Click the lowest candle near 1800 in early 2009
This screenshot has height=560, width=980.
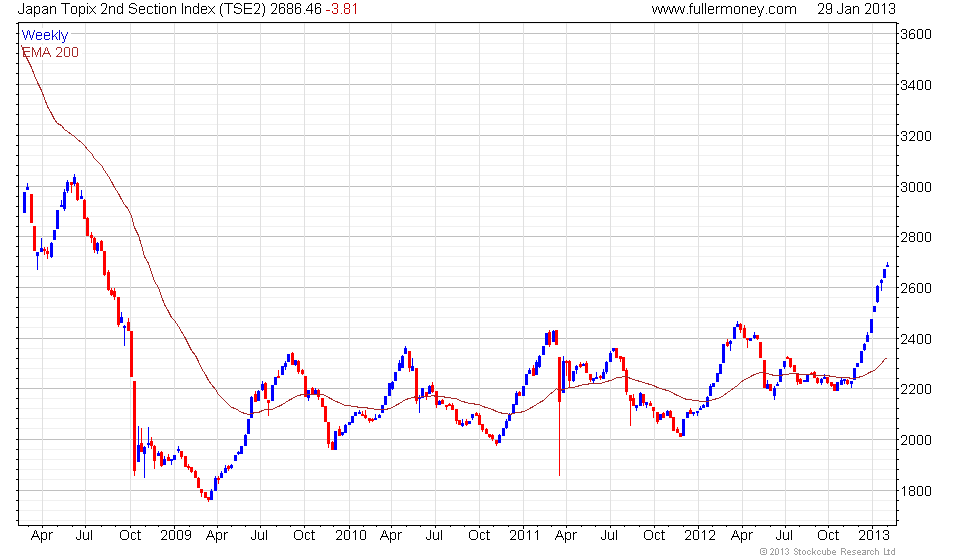pos(209,498)
